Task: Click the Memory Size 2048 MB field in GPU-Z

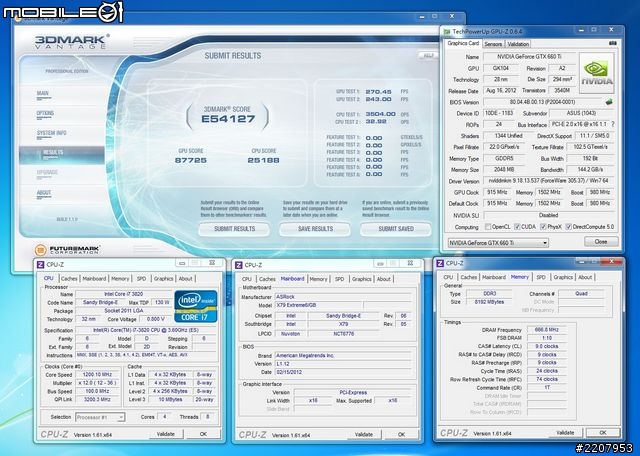Action: click(x=504, y=169)
